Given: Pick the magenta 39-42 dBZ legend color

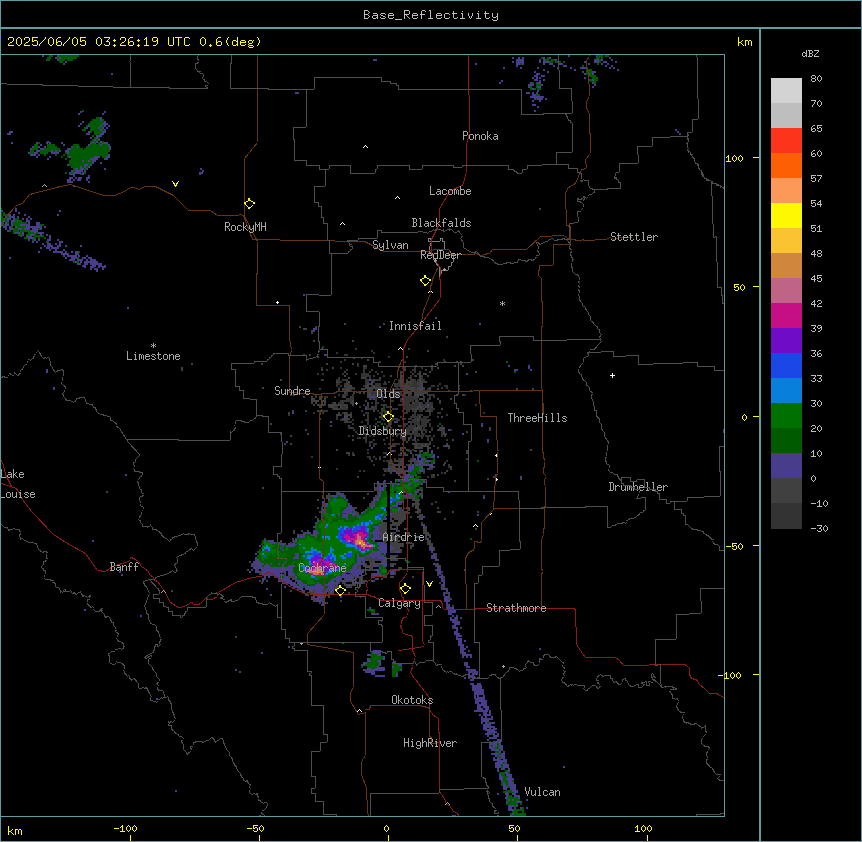Looking at the screenshot, I should [x=786, y=315].
